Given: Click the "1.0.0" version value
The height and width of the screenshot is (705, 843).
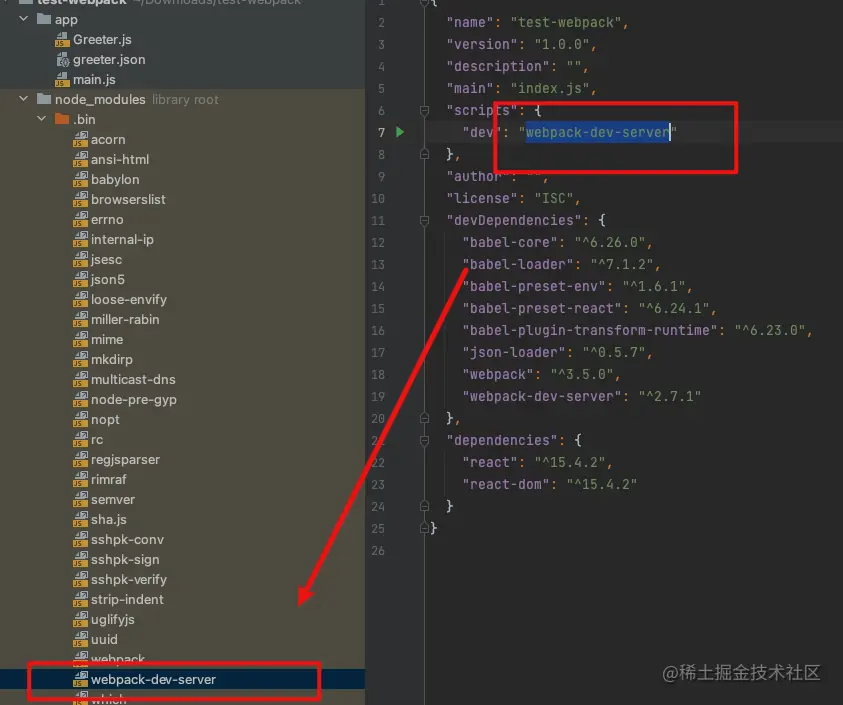Looking at the screenshot, I should point(562,45).
